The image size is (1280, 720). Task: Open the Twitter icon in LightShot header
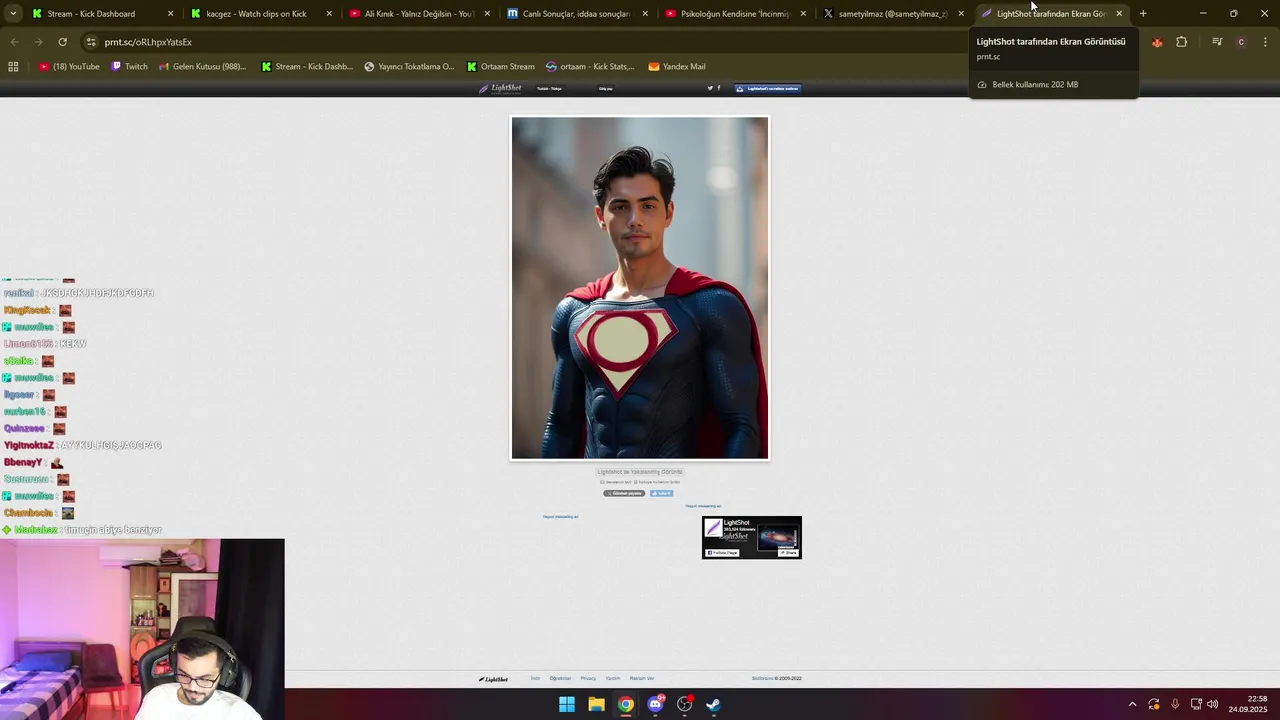point(710,88)
